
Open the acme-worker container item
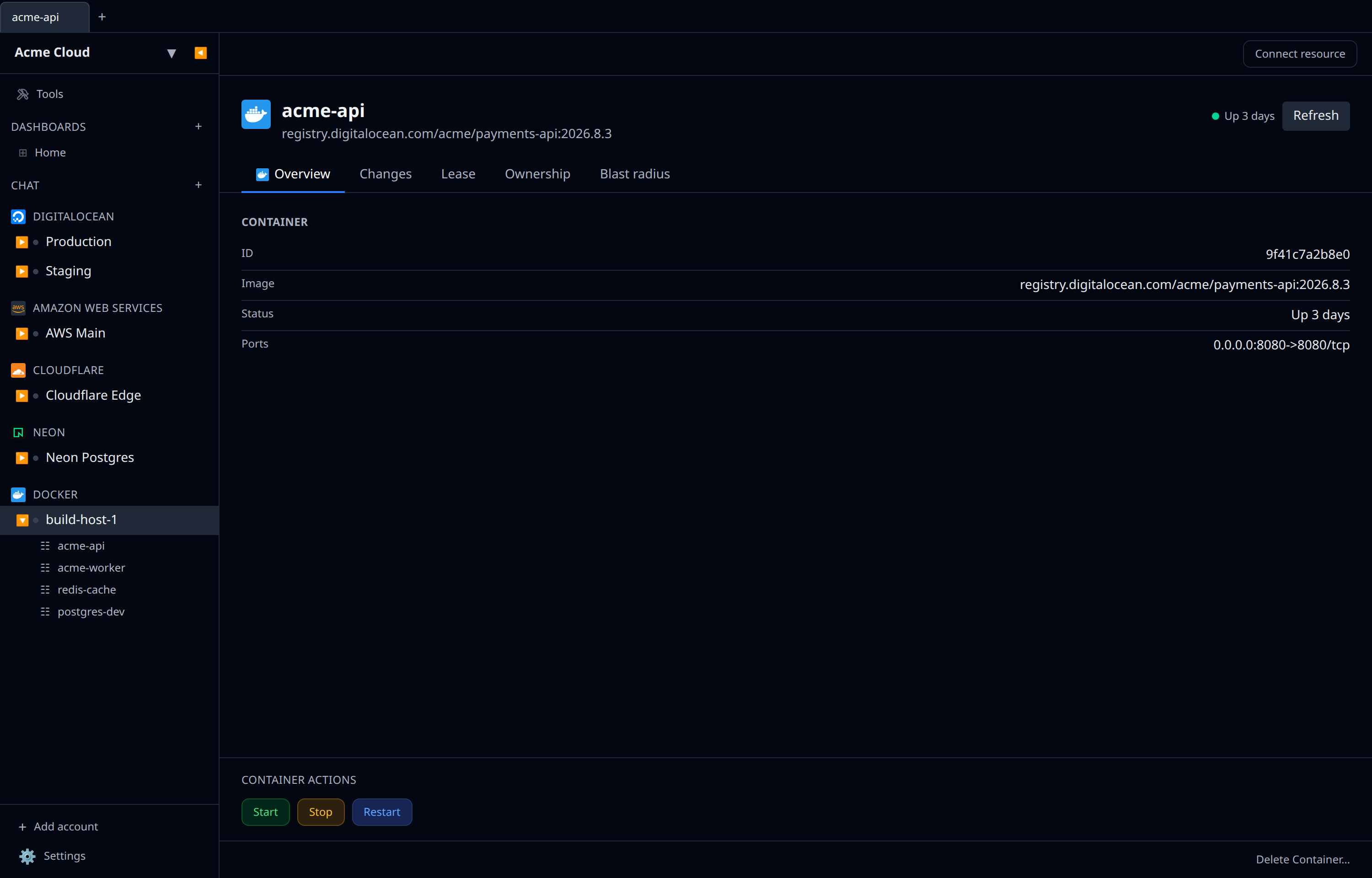[91, 568]
